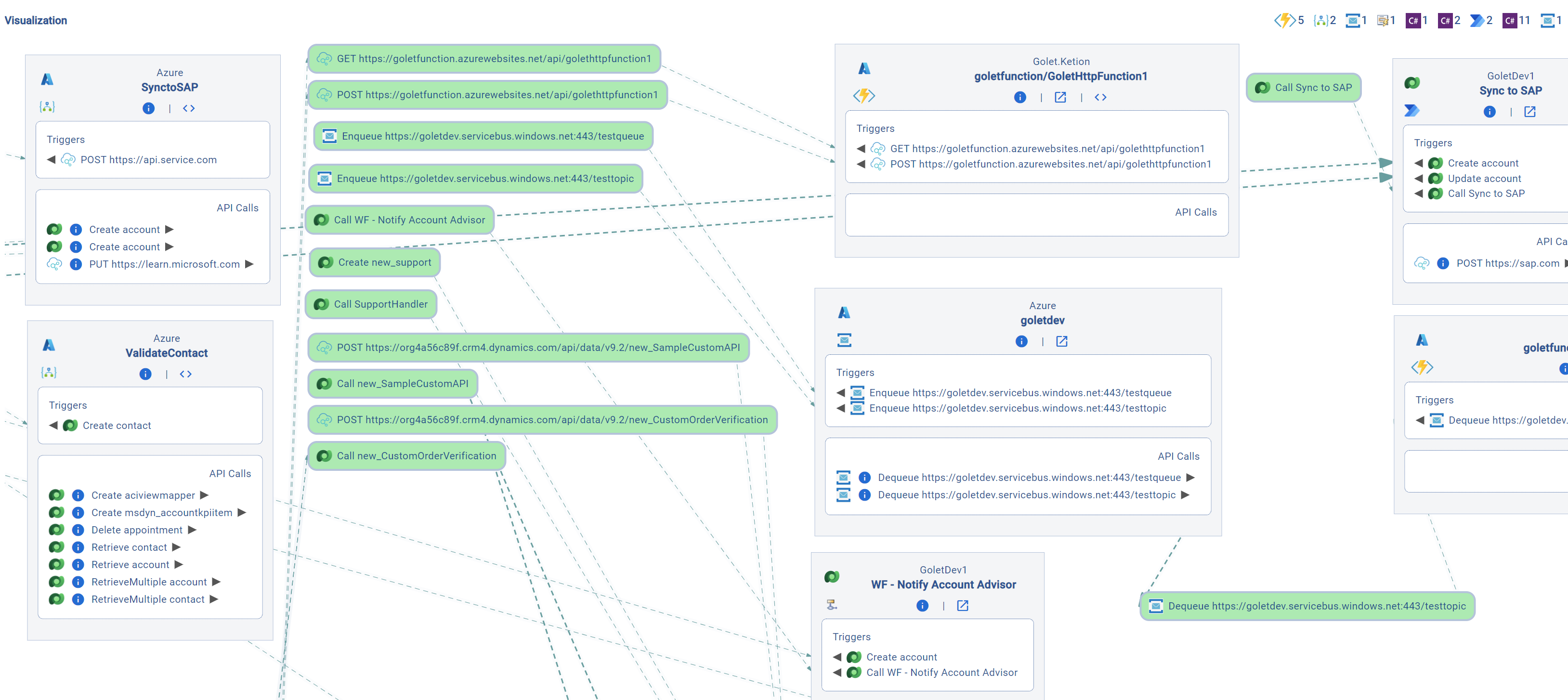This screenshot has width=1568, height=700.
Task: Open Sync to SAP in external window
Action: tap(1529, 112)
